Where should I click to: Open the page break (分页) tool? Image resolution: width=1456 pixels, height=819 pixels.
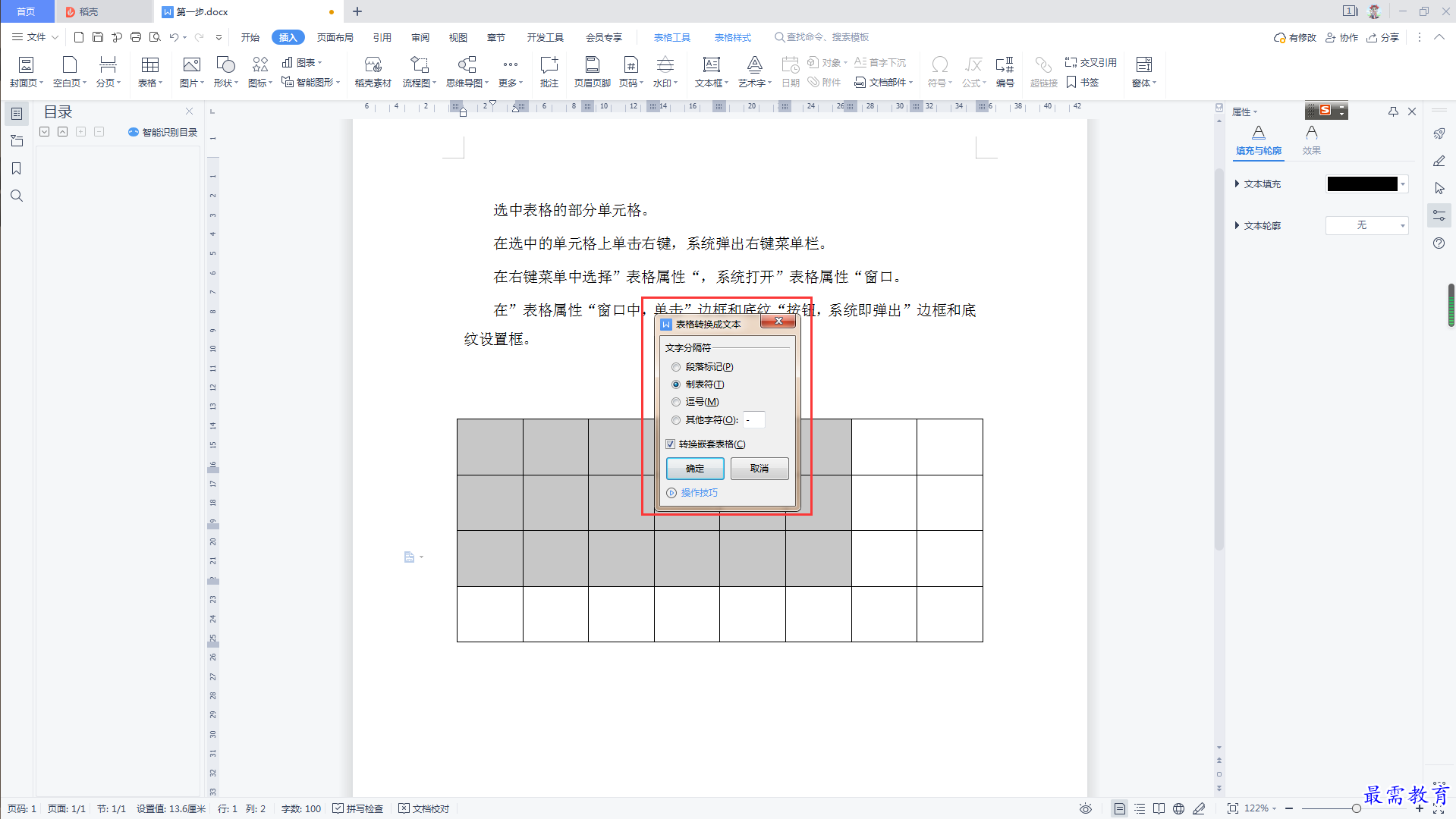pyautogui.click(x=108, y=72)
